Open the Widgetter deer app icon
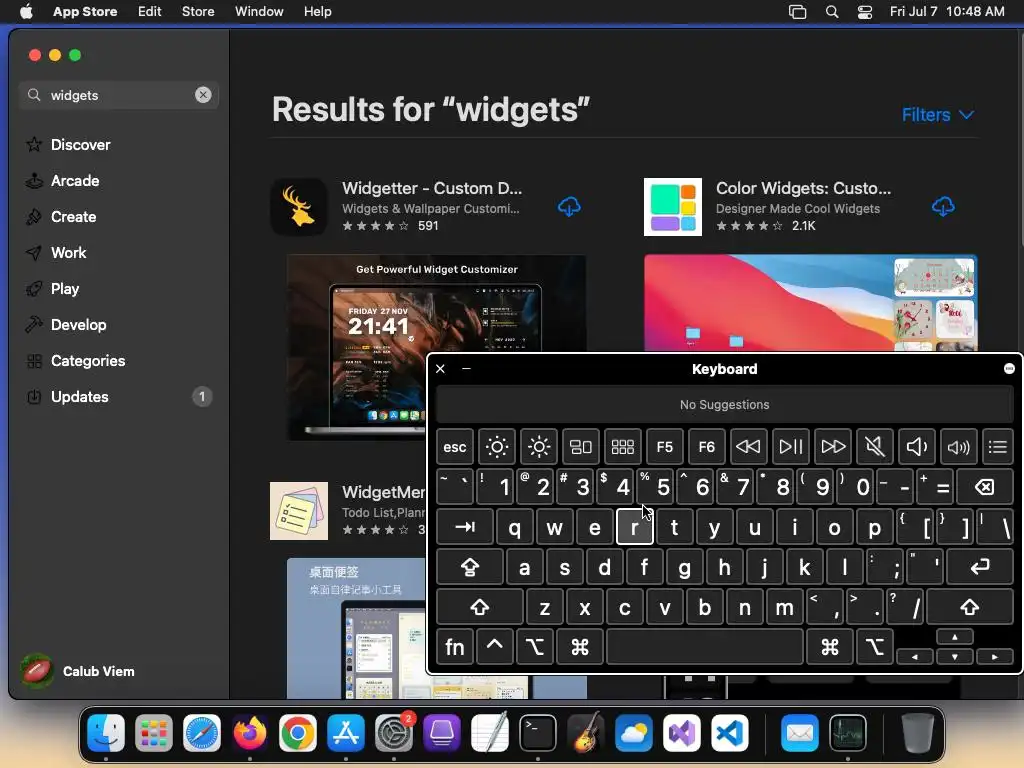 tap(299, 207)
